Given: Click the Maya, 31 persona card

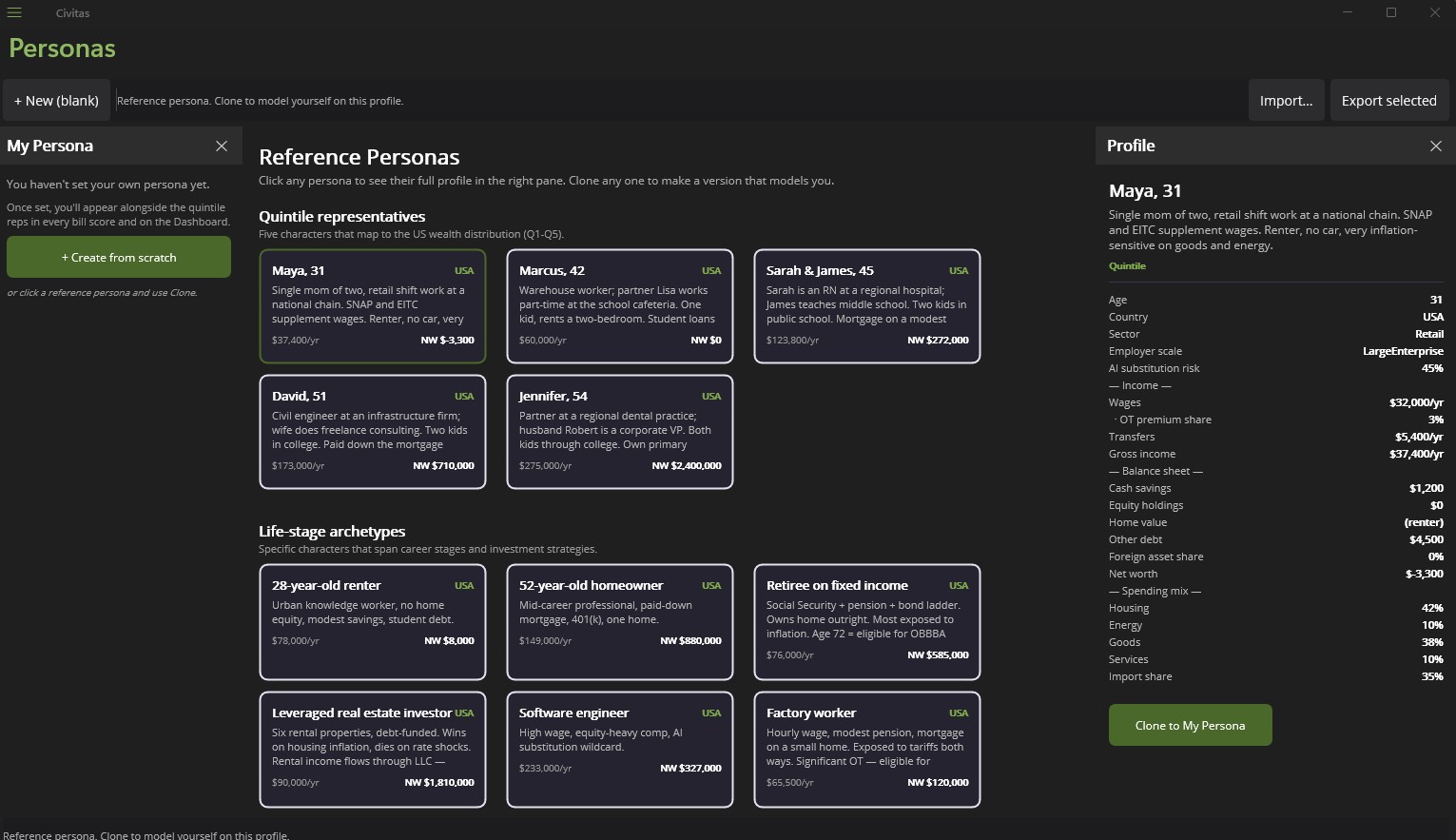Looking at the screenshot, I should tap(373, 306).
